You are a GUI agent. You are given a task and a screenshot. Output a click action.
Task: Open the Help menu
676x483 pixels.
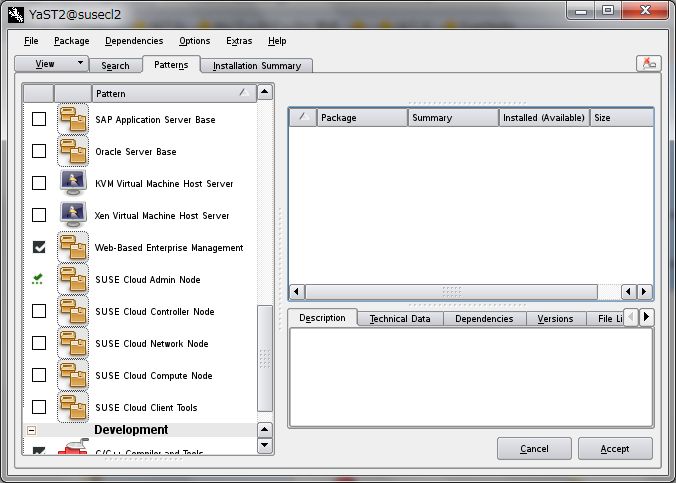click(277, 41)
